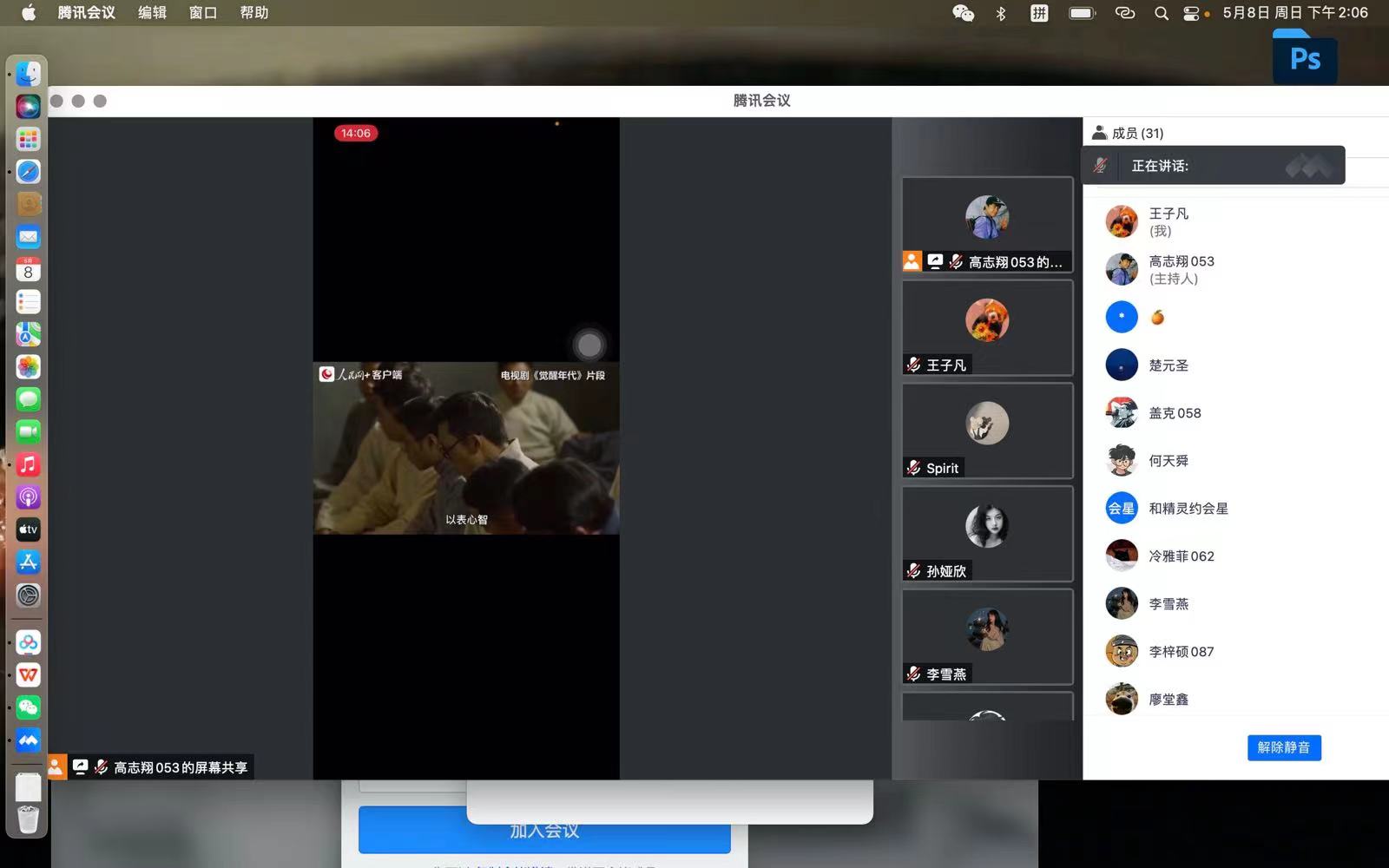The height and width of the screenshot is (868, 1389).
Task: Open Launchpad in the Dock
Action: pyautogui.click(x=28, y=139)
